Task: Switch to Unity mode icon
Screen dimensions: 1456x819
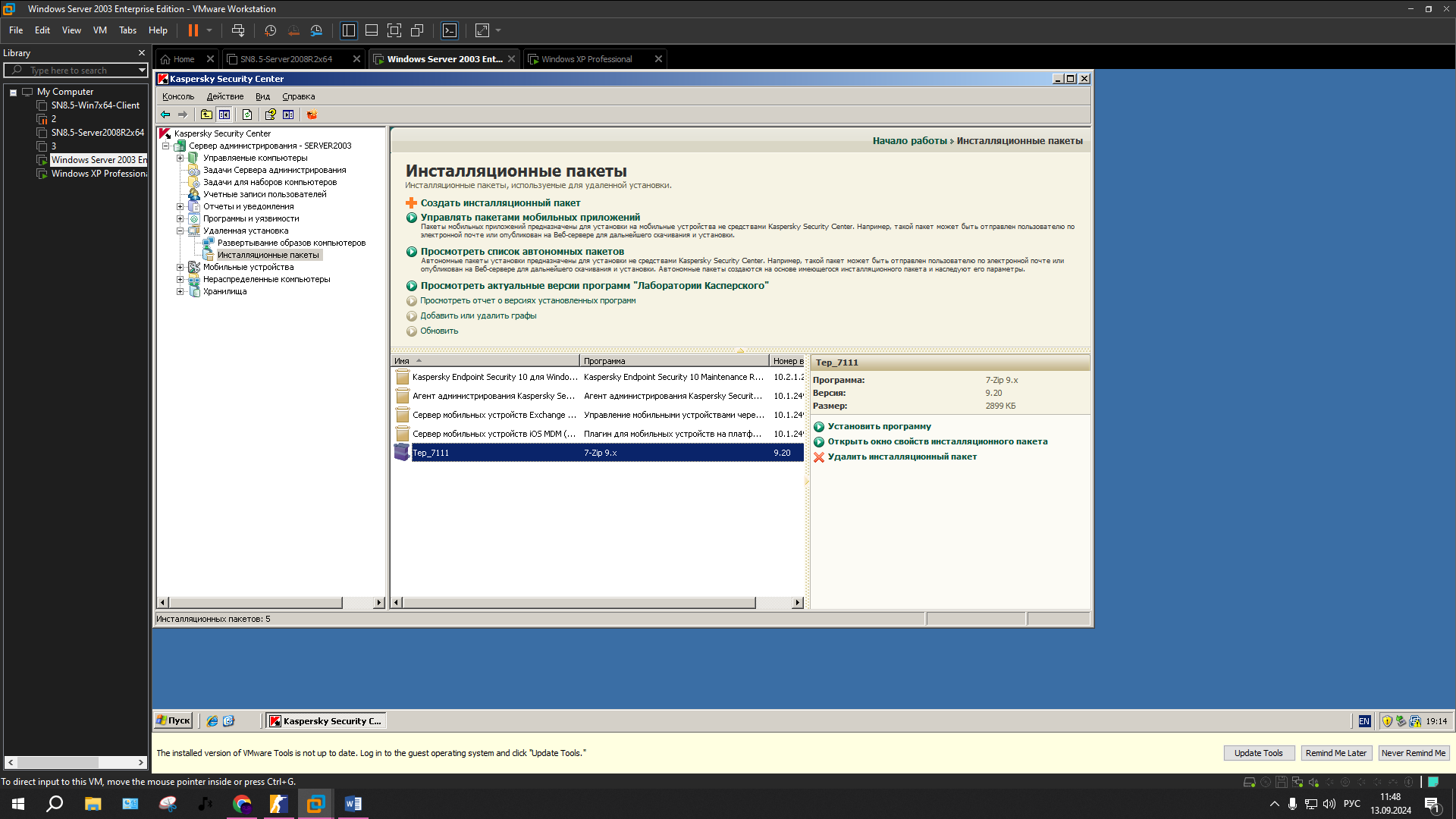Action: coord(417,30)
